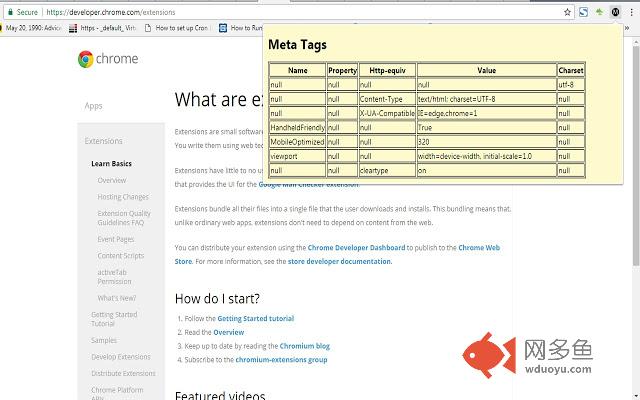Click the green arrow extension icon
The image size is (640, 400).
[x=599, y=12]
